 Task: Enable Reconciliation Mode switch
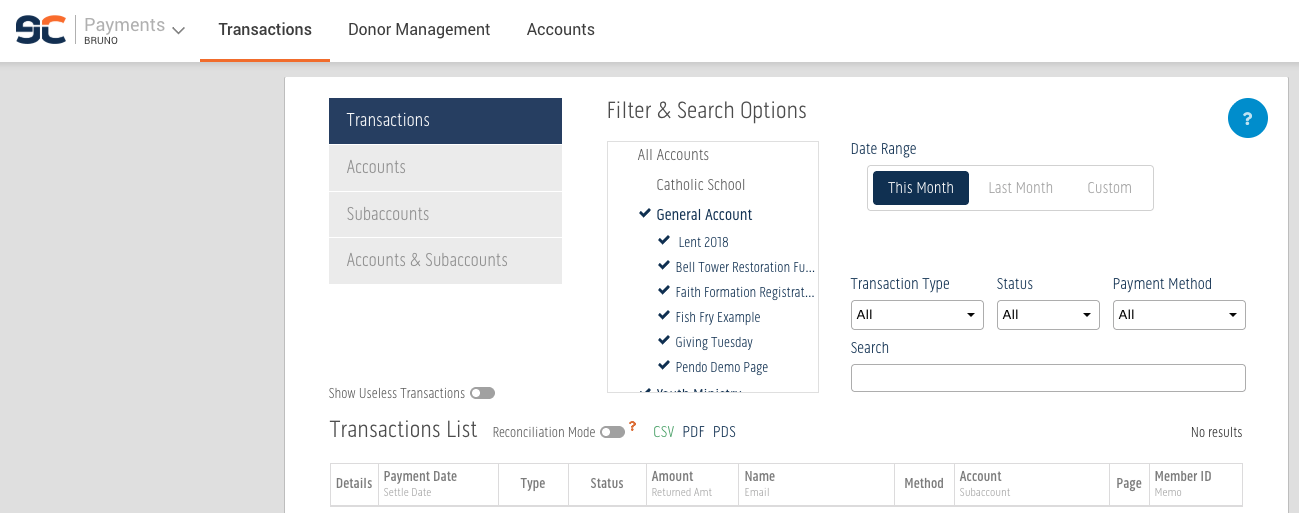612,432
